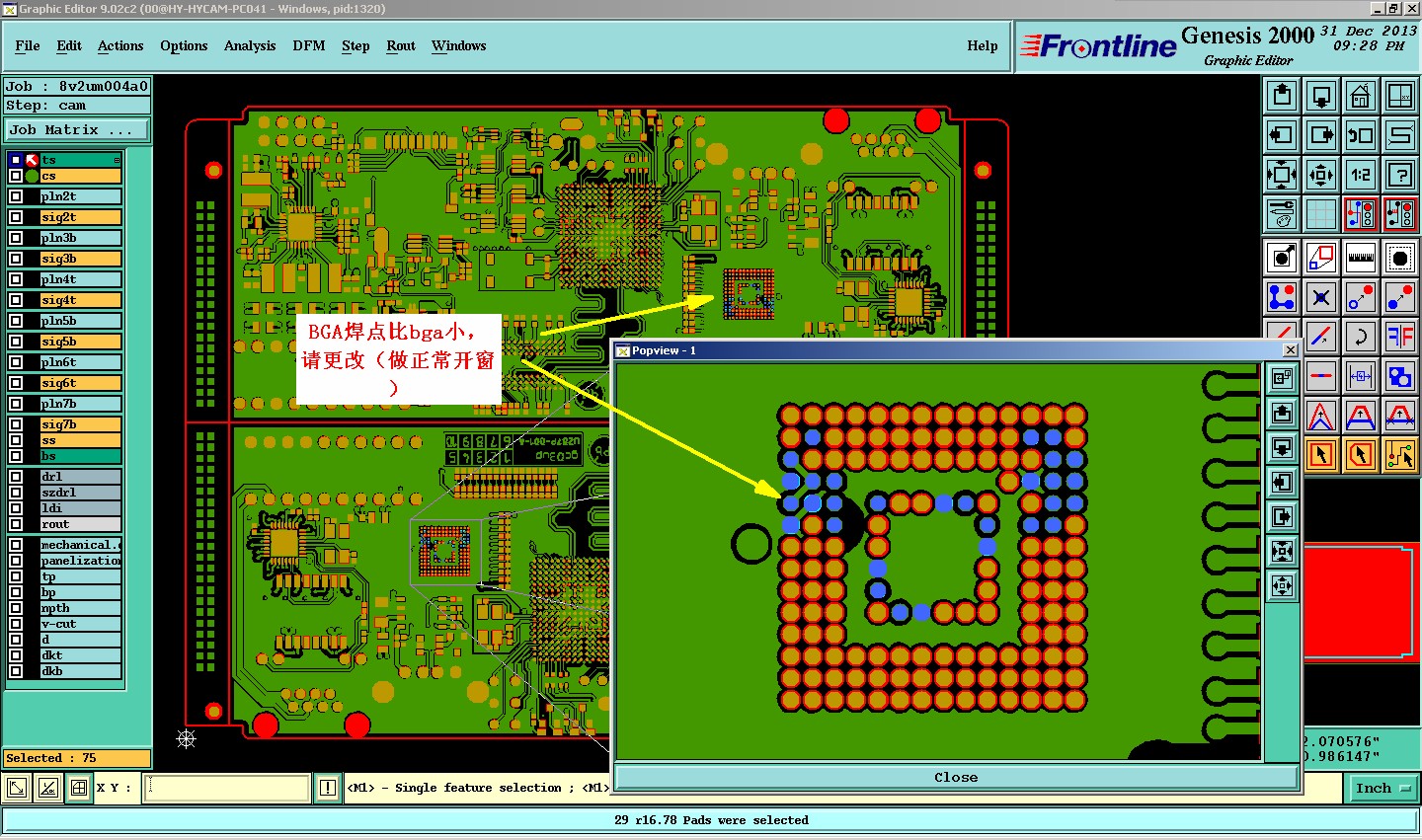Select the mechanical layer row
The image size is (1422, 840).
[81, 545]
